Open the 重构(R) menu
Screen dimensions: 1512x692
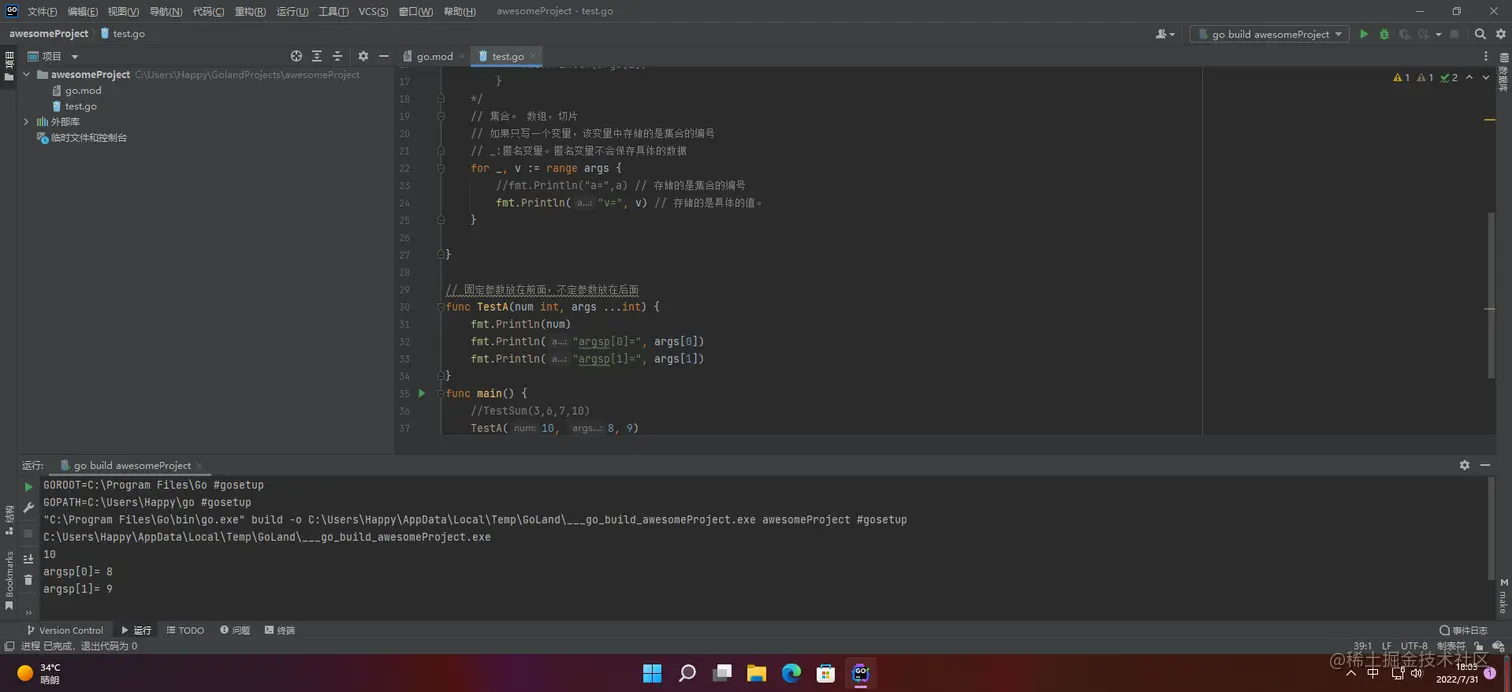[250, 11]
